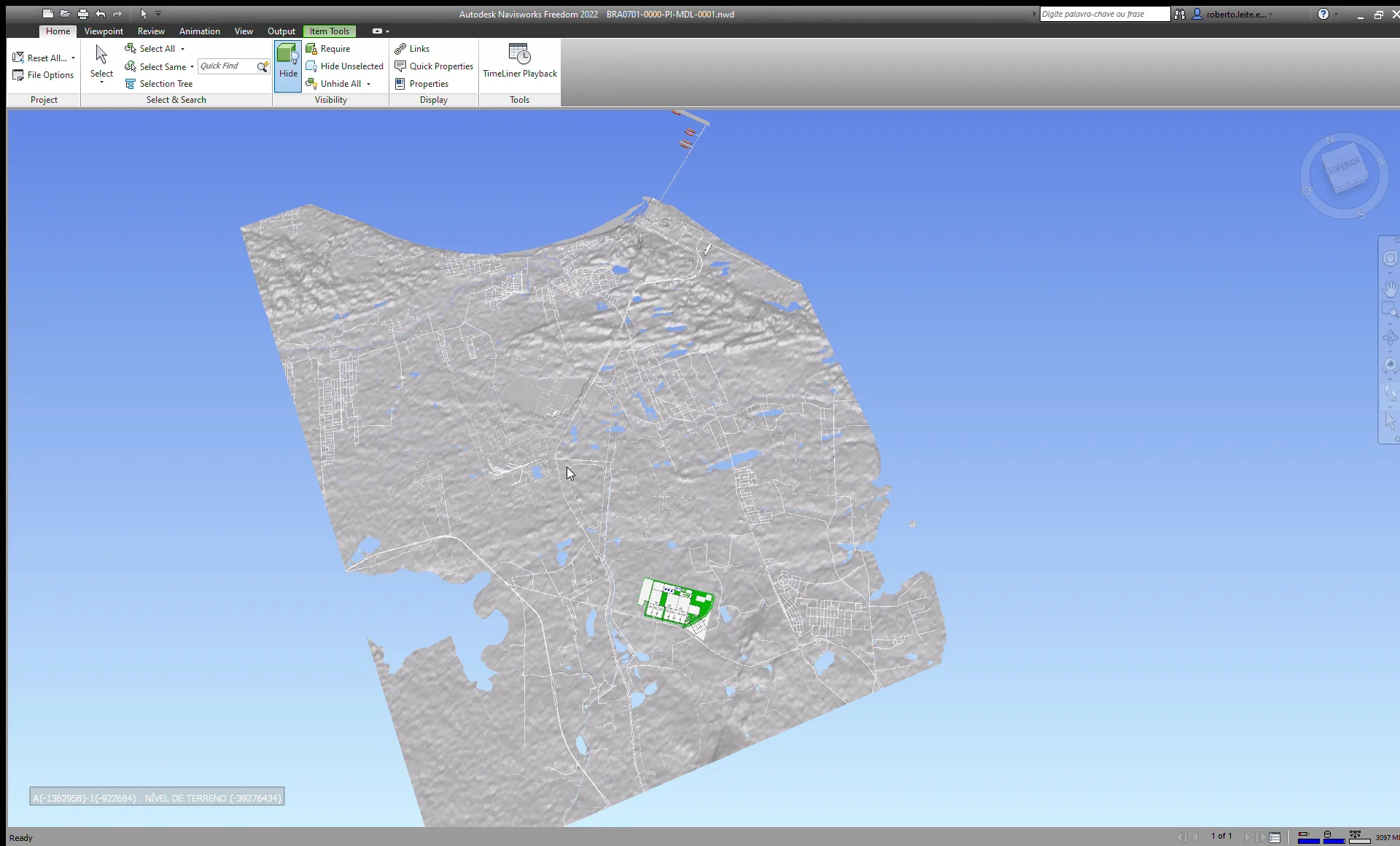Viewport: 1400px width, 846px height.
Task: Select the Pan hand tool
Action: click(x=1390, y=288)
